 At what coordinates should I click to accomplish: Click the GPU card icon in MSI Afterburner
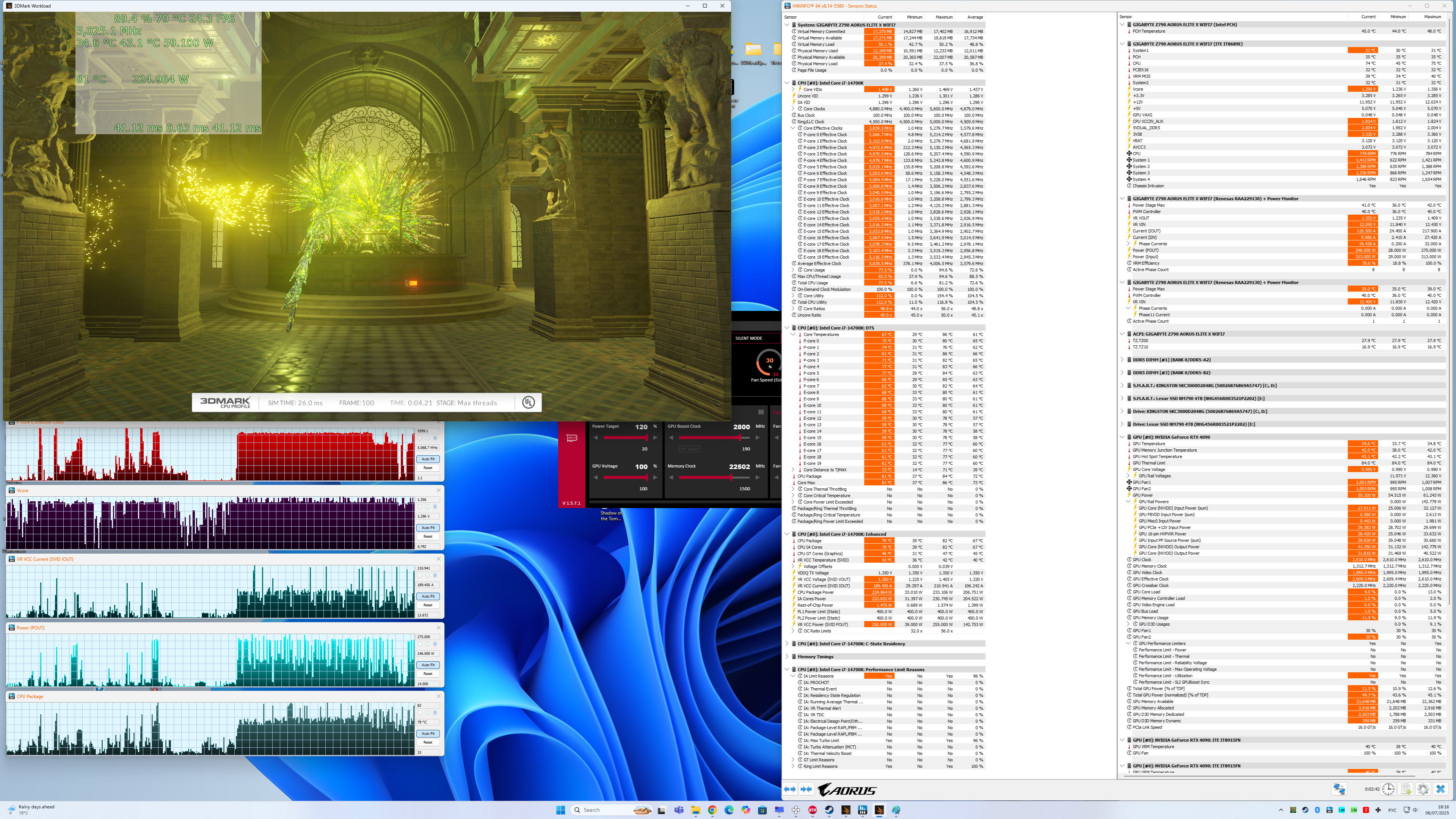click(x=571, y=438)
